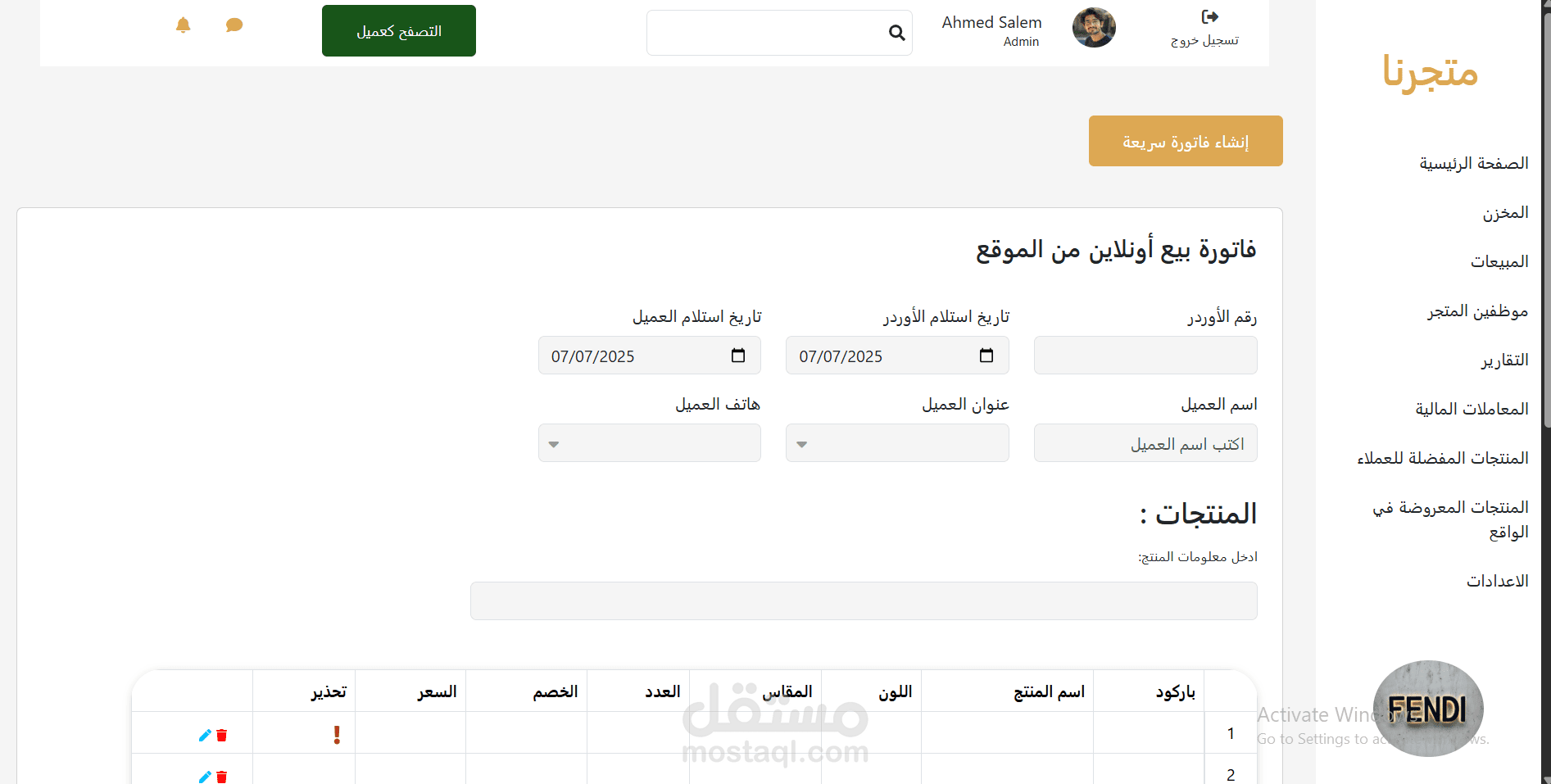Viewport: 1551px width, 784px height.
Task: Open التقارير in the sidebar
Action: click(1505, 360)
